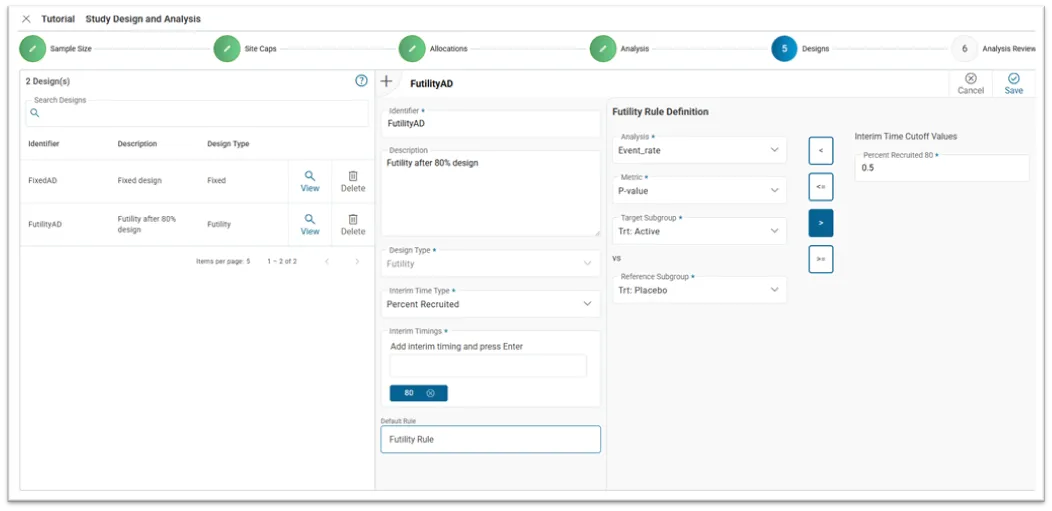The image size is (1052, 511).
Task: Select the greater-than-or-equal operator
Action: click(820, 259)
